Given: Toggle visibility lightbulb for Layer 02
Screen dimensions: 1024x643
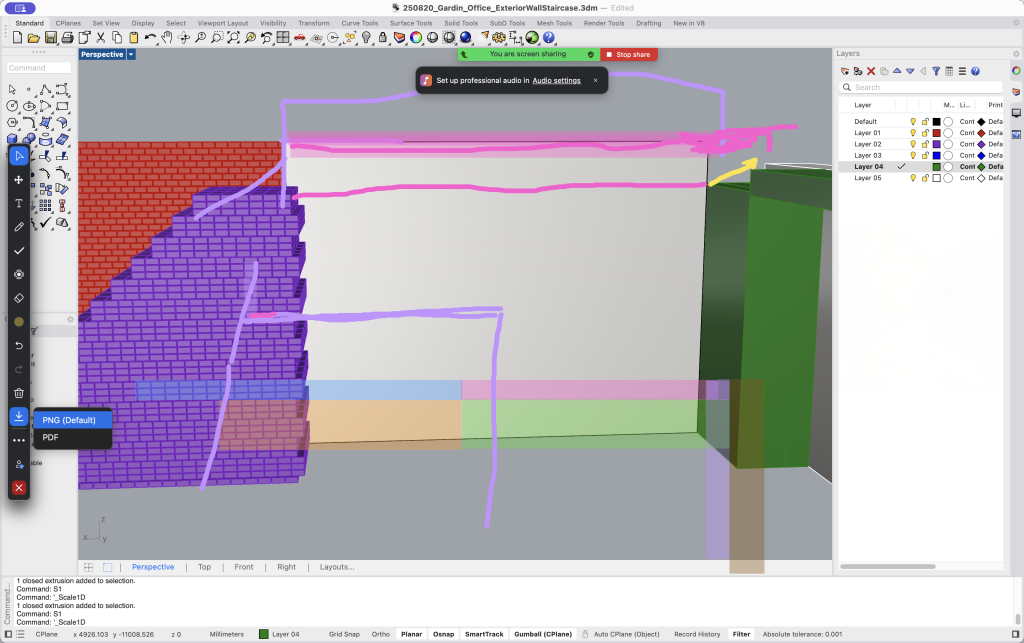Looking at the screenshot, I should click(913, 144).
